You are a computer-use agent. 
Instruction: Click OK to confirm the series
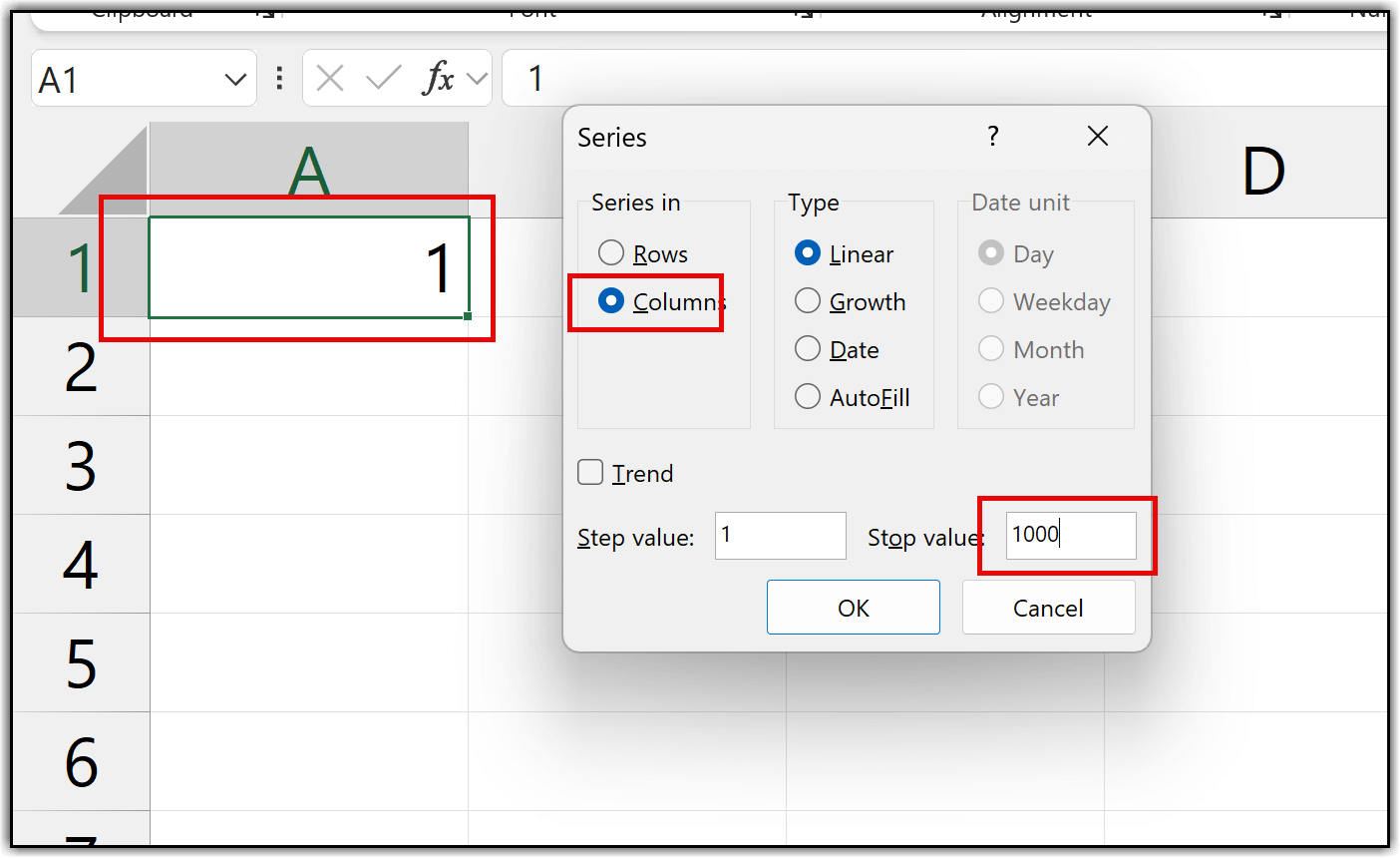tap(853, 608)
